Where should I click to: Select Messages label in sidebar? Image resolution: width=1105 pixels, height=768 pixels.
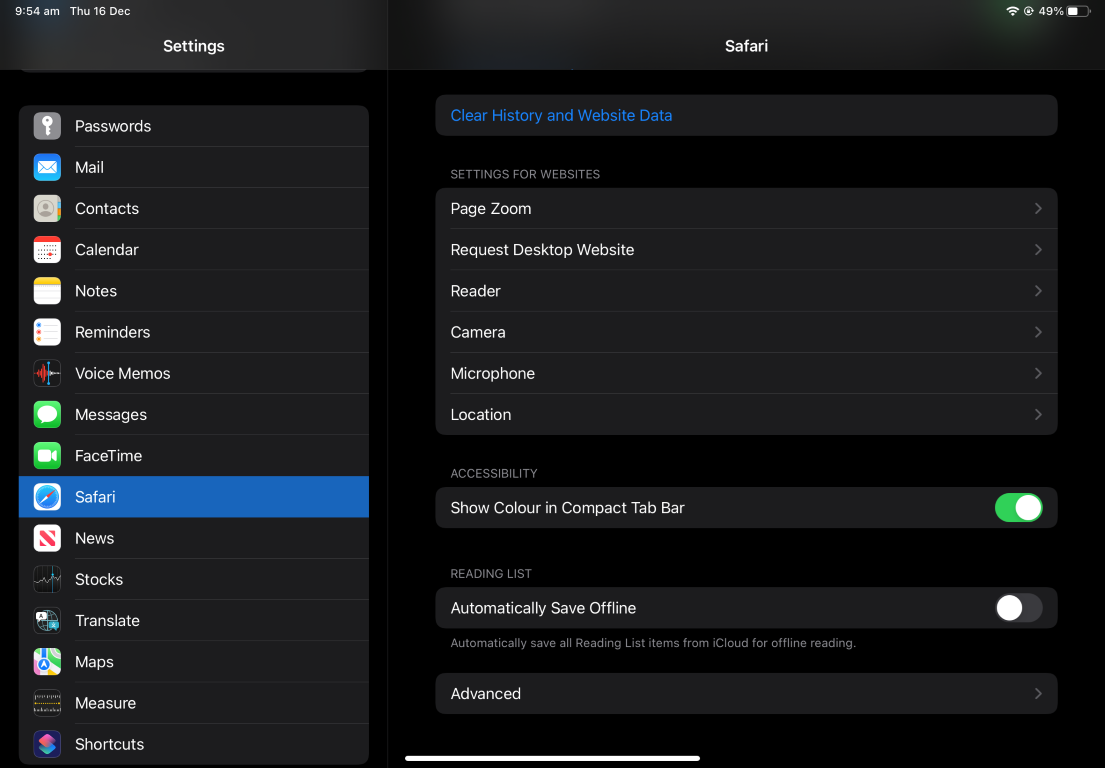pyautogui.click(x=111, y=414)
